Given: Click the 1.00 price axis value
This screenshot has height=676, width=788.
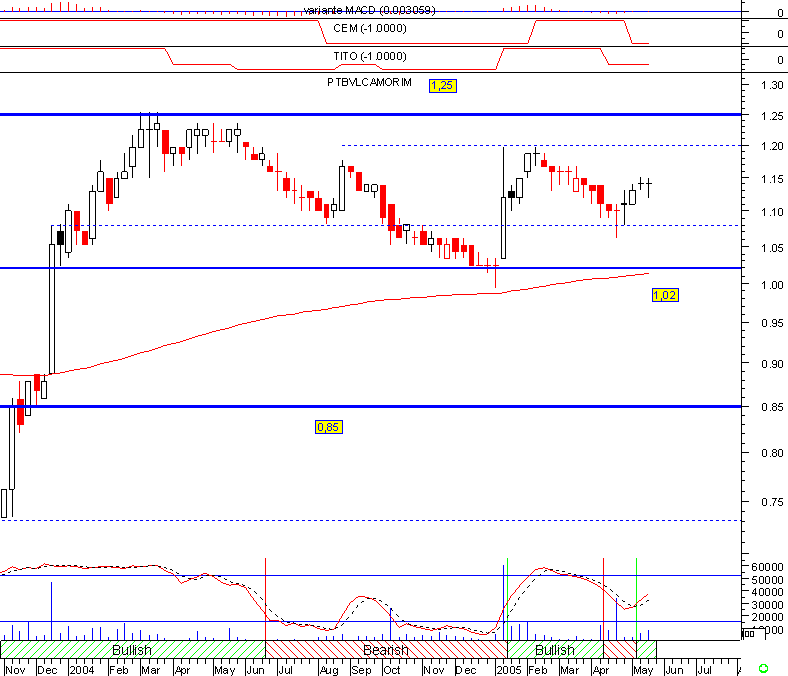Looking at the screenshot, I should [772, 285].
